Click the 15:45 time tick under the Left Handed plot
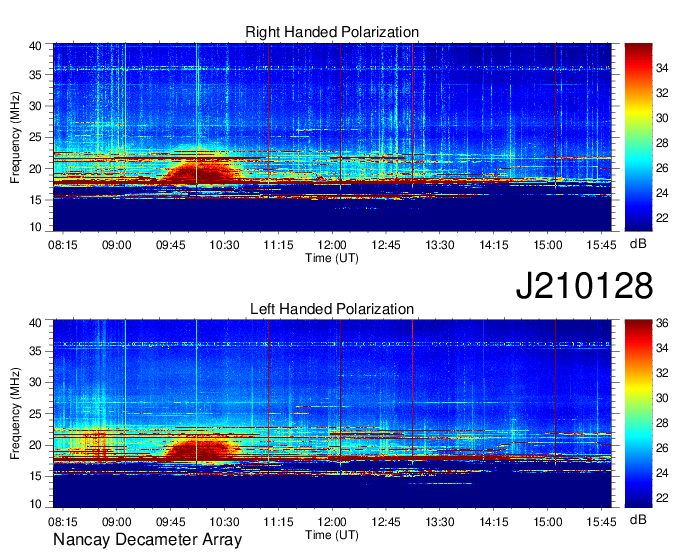The image size is (680, 552). [x=602, y=522]
